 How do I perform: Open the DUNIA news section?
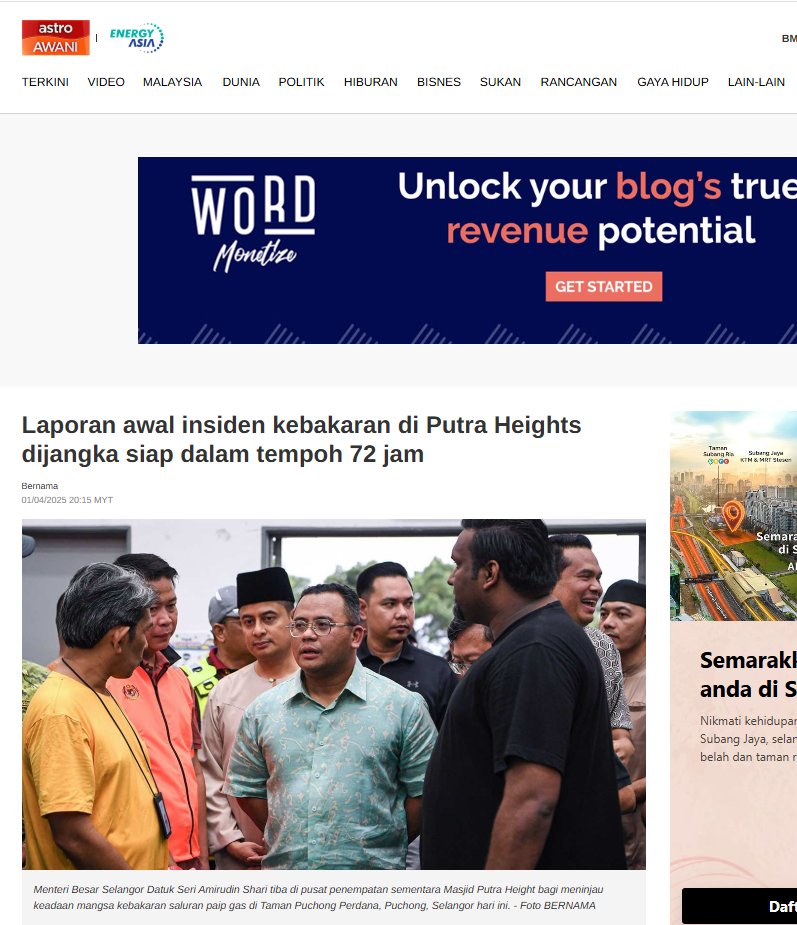pos(241,82)
